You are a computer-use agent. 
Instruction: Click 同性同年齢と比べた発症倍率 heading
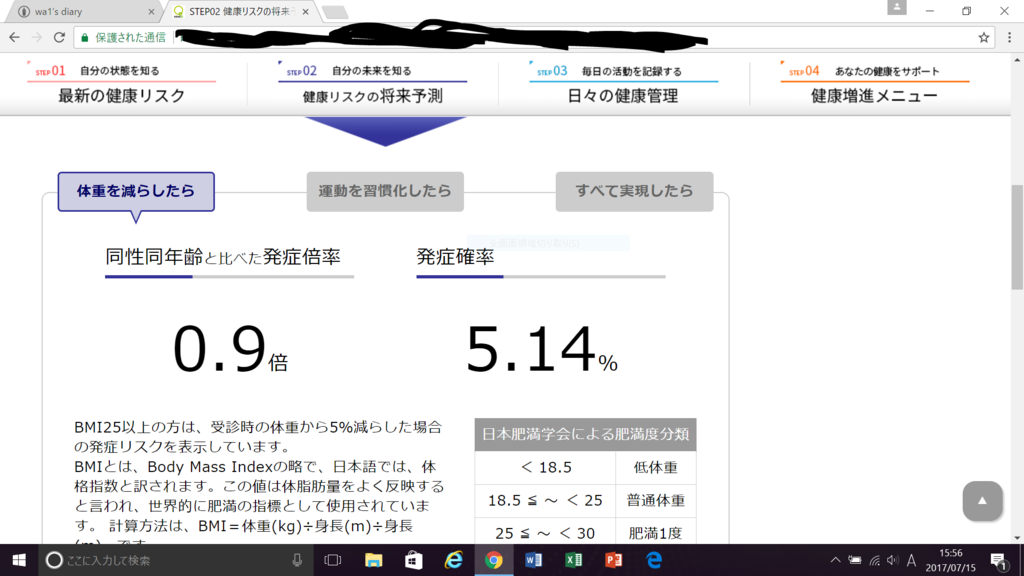[223, 257]
